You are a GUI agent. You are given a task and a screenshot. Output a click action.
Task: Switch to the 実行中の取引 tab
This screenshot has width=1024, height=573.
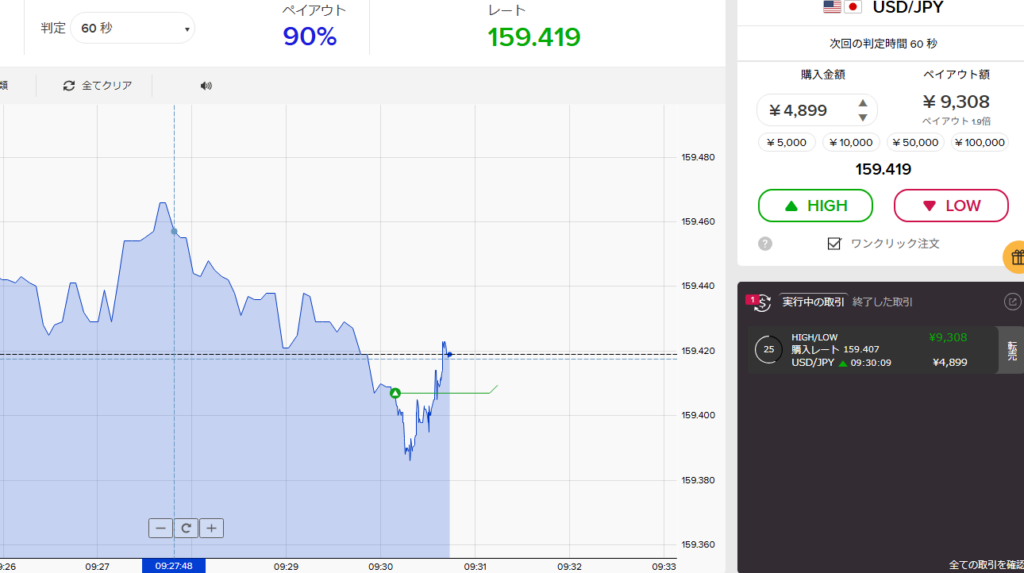point(813,302)
